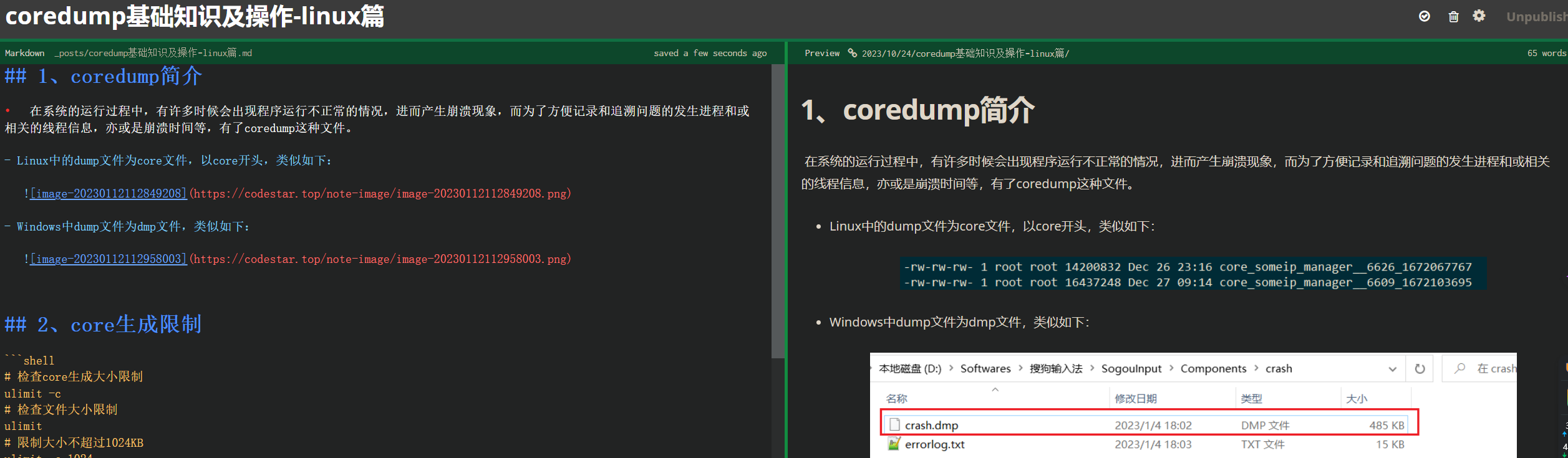Viewport: 1568px width, 458px height.
Task: Click the Unpublish button
Action: click(1537, 17)
